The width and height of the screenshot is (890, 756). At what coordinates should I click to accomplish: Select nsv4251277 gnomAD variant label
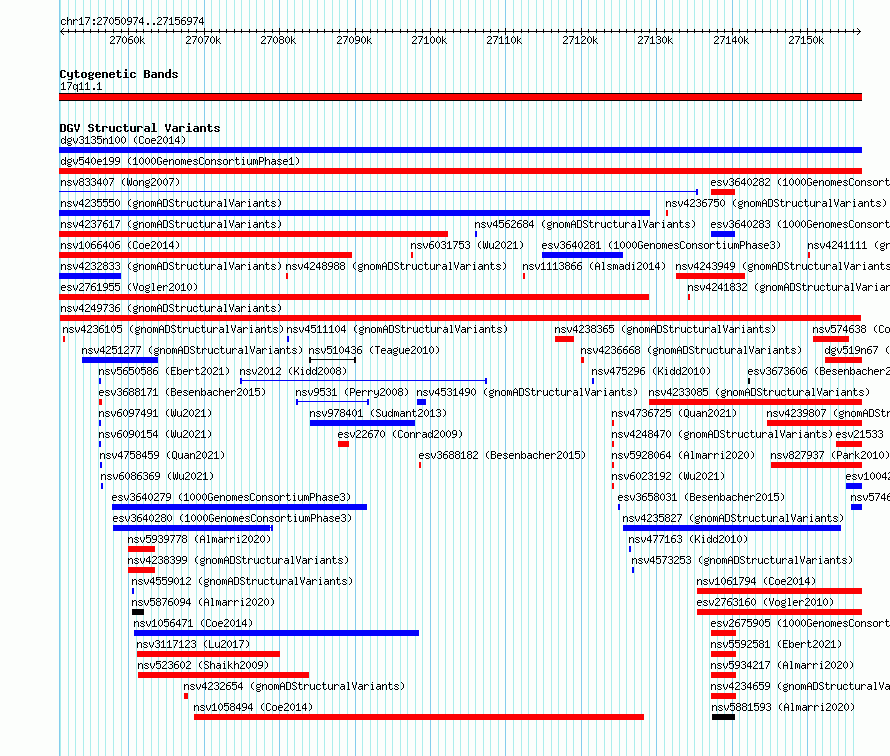192,350
